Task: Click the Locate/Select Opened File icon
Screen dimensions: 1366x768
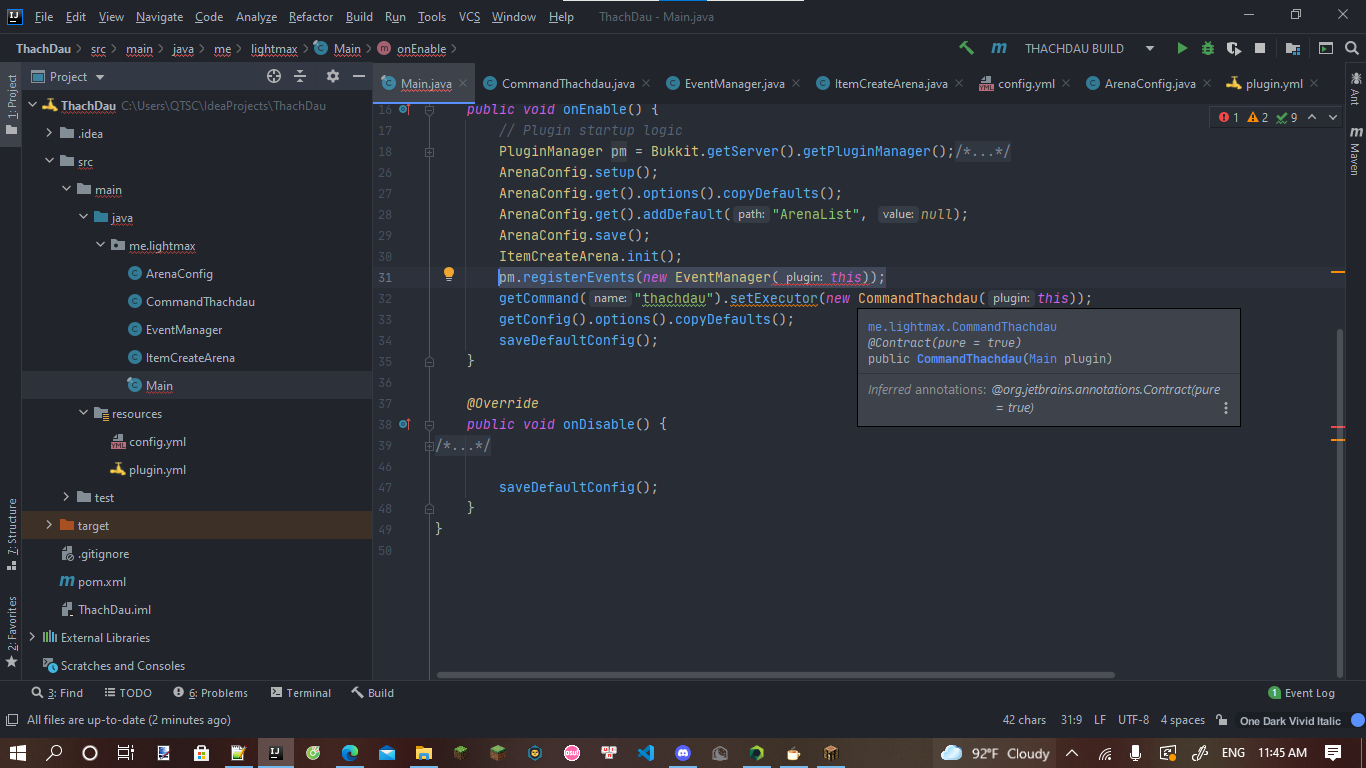Action: click(x=274, y=76)
